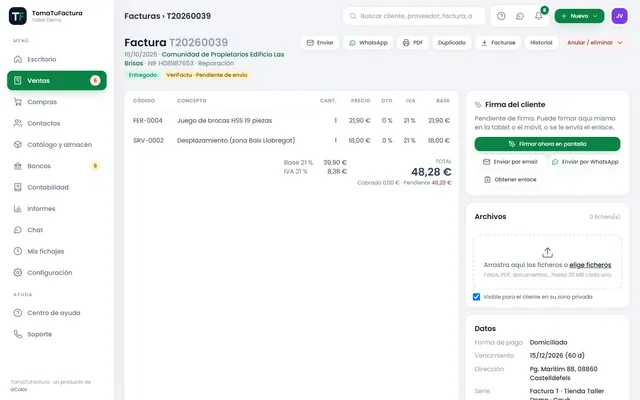Click the SRV-0002 code cell

[x=148, y=140]
